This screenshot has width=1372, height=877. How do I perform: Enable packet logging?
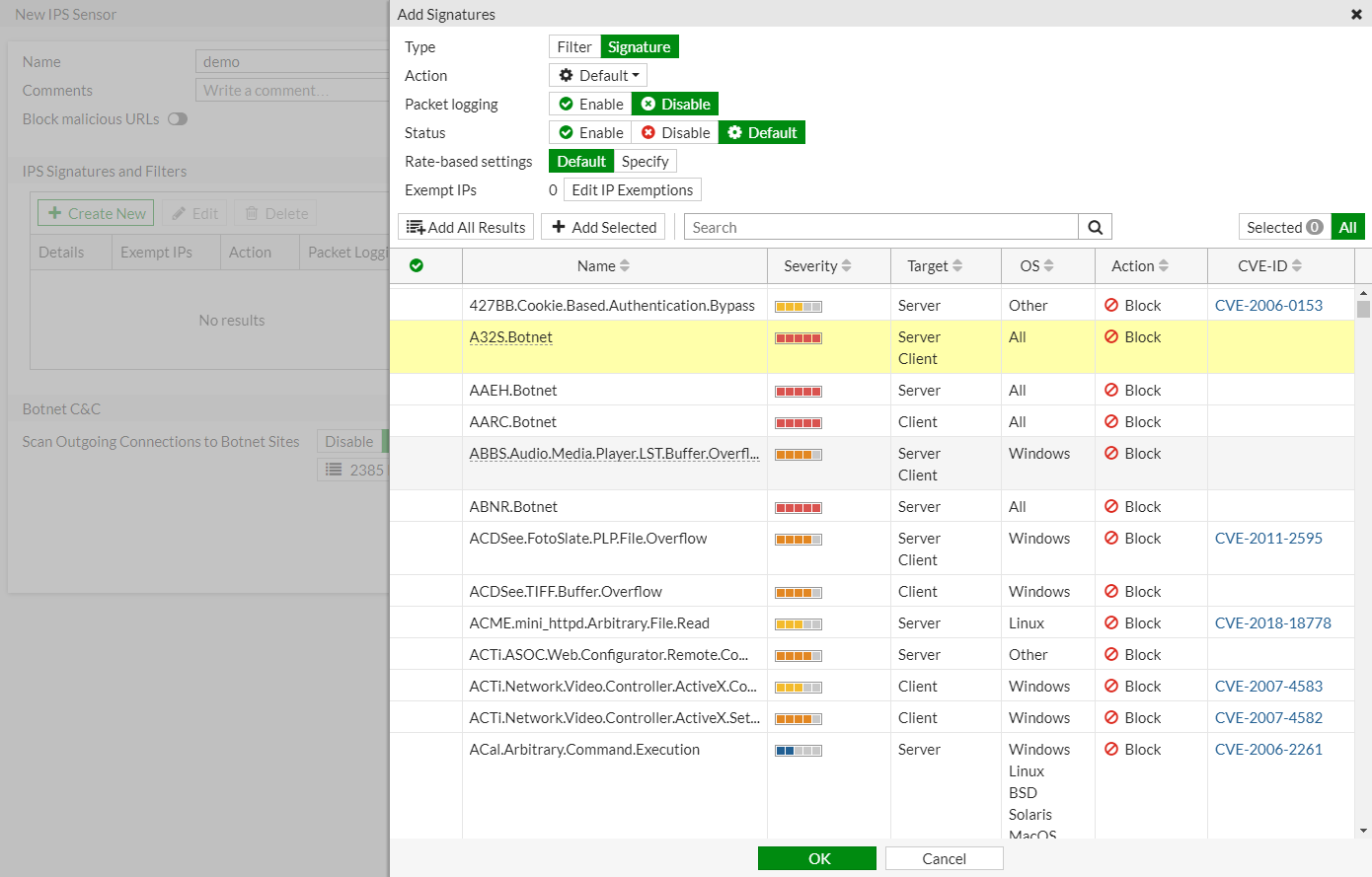click(590, 105)
